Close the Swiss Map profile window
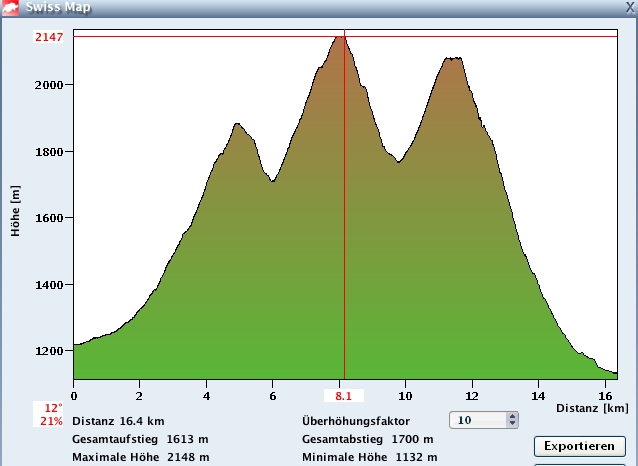Viewport: 638px width, 466px height. [629, 6]
